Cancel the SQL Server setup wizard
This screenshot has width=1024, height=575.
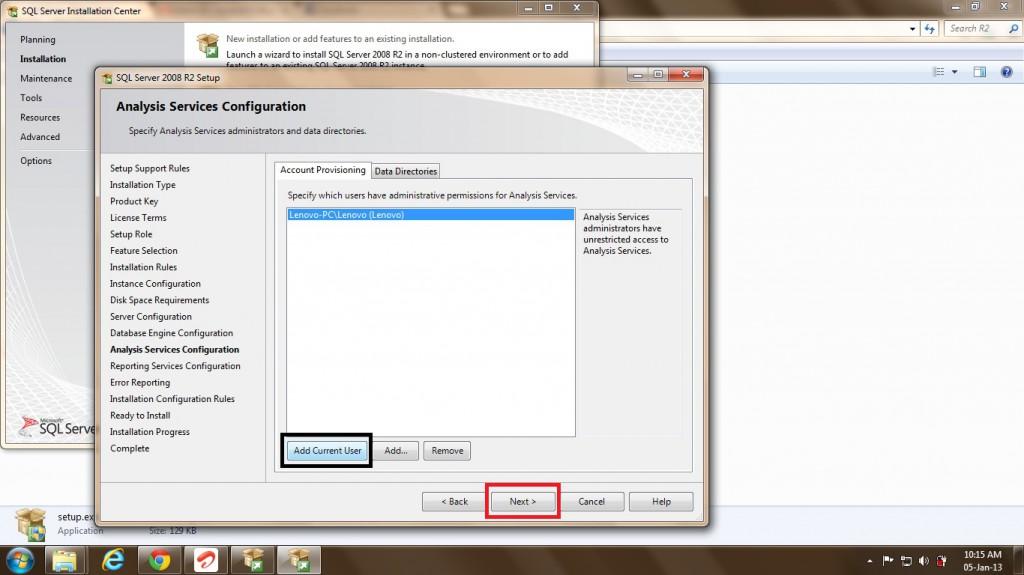[591, 501]
